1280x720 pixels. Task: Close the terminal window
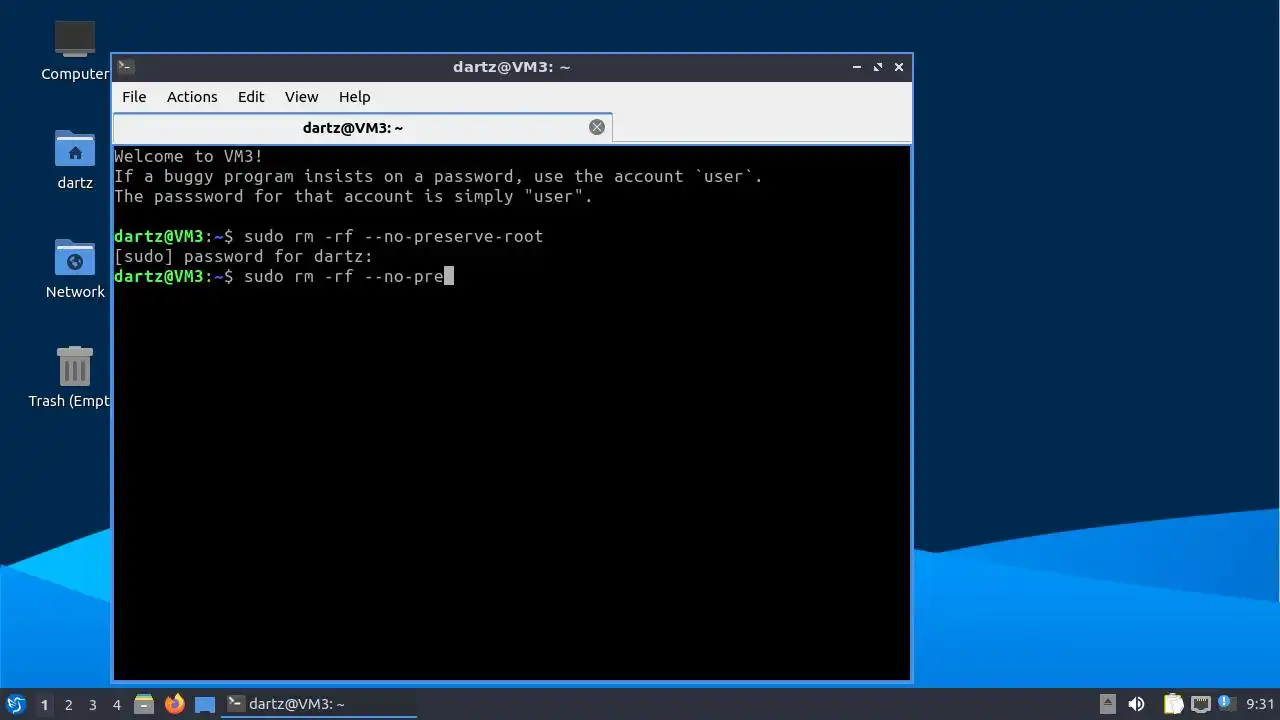(899, 67)
